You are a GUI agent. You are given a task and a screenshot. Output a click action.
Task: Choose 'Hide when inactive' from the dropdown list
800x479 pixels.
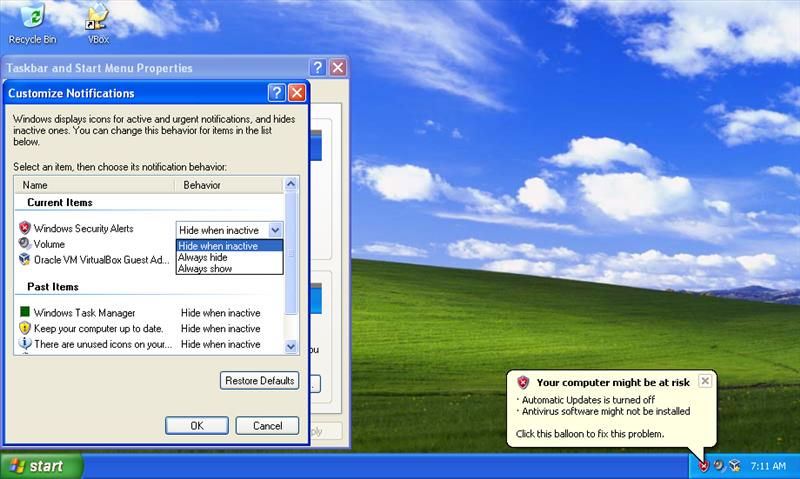(230, 246)
